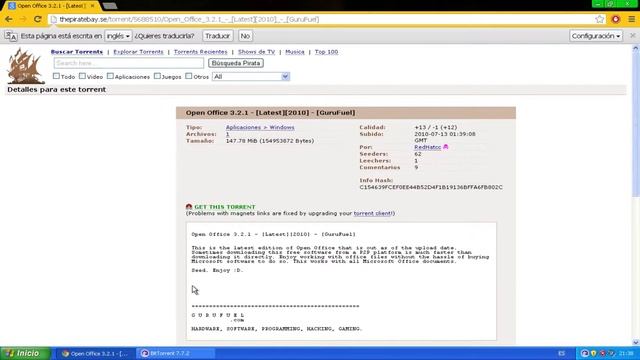The height and width of the screenshot is (360, 640).
Task: Check the Otros checkbox
Action: 189,76
